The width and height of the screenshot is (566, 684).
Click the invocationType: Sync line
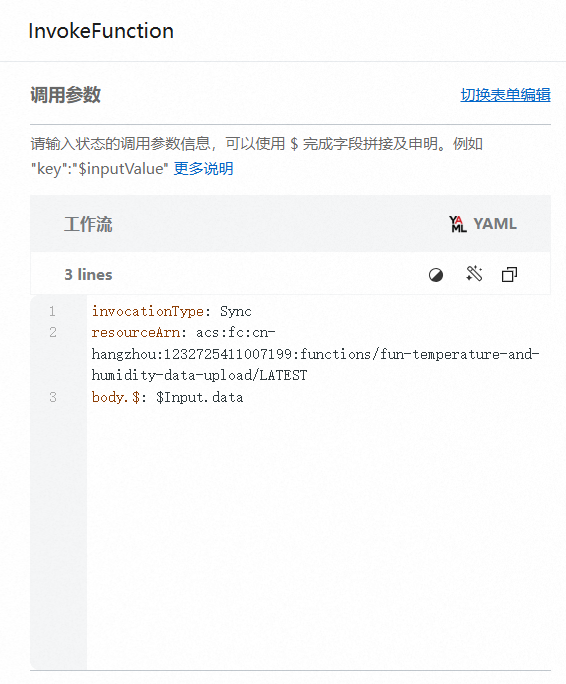click(172, 311)
